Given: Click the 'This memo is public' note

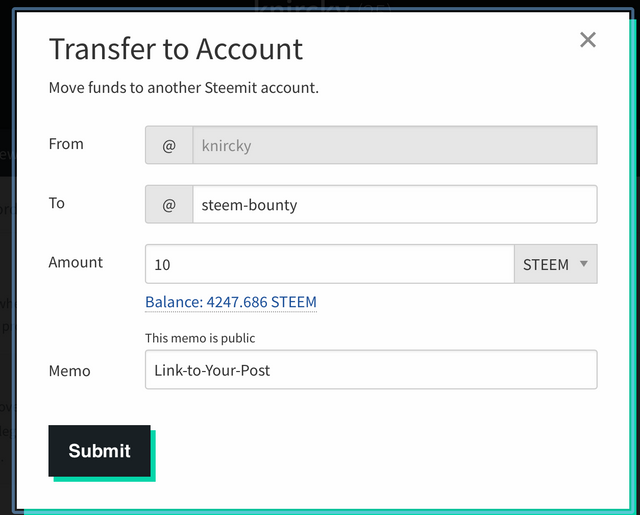Looking at the screenshot, I should pyautogui.click(x=200, y=338).
